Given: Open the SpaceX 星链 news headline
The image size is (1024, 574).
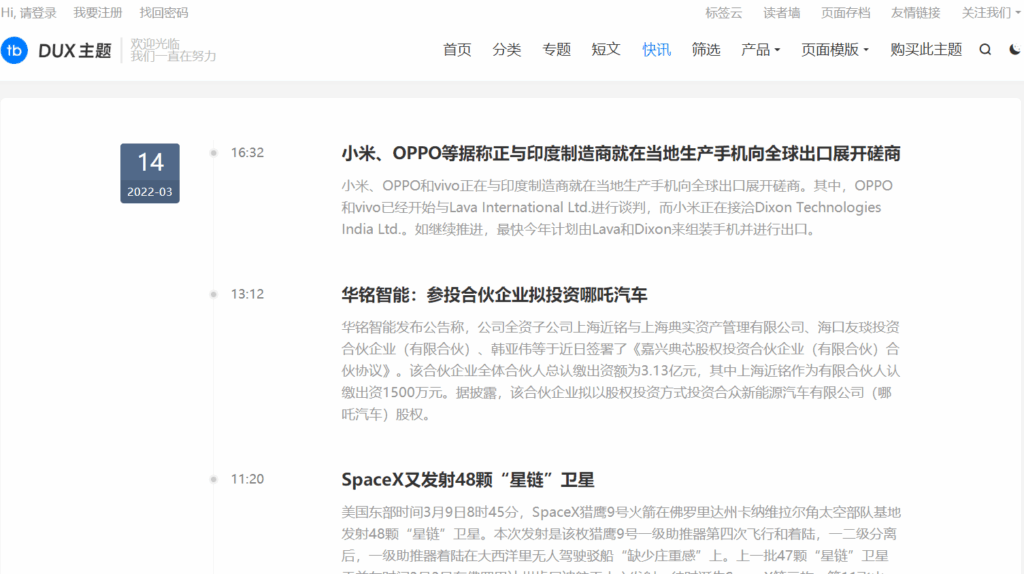Looking at the screenshot, I should pos(468,480).
